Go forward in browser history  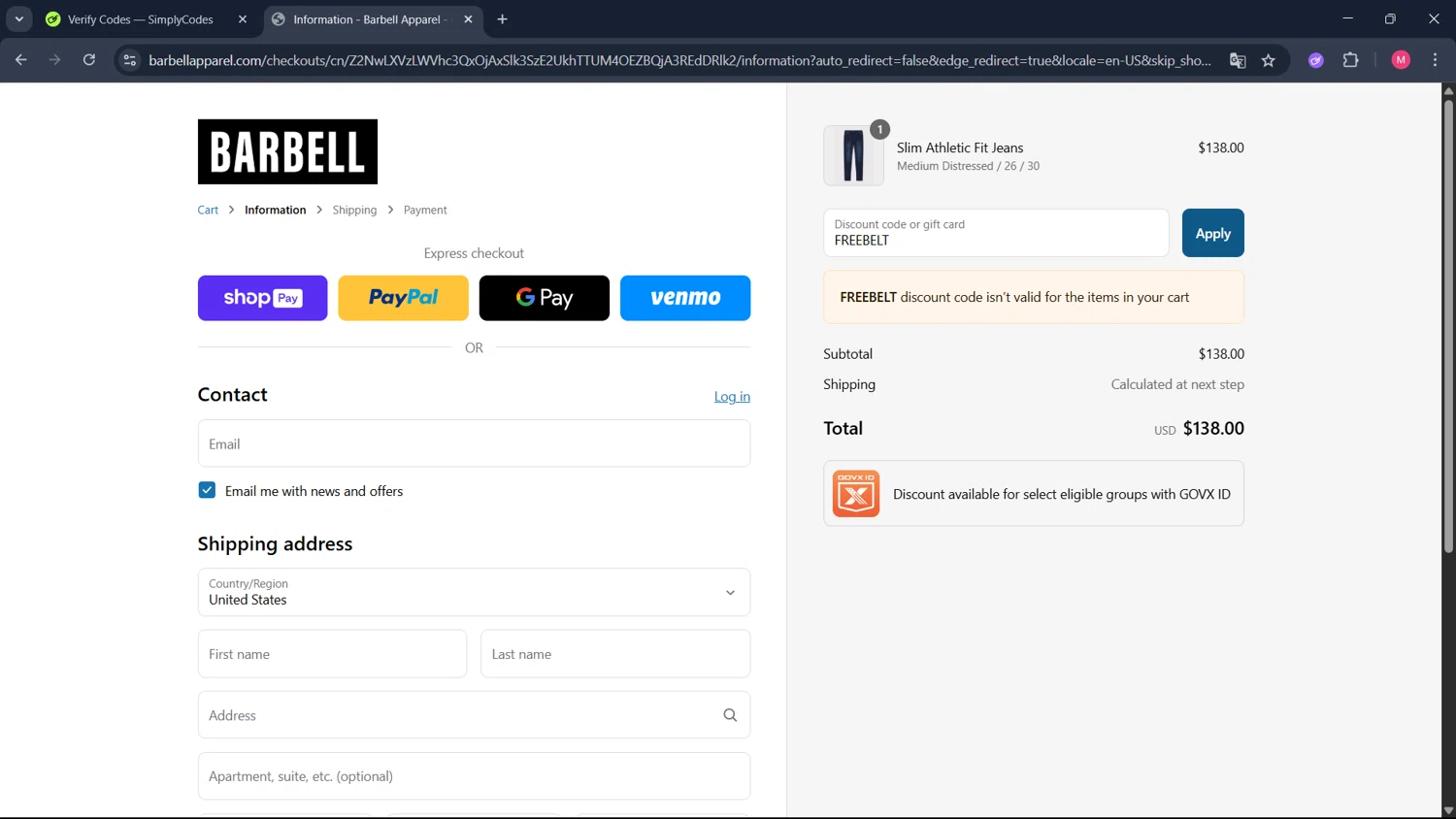[x=55, y=60]
